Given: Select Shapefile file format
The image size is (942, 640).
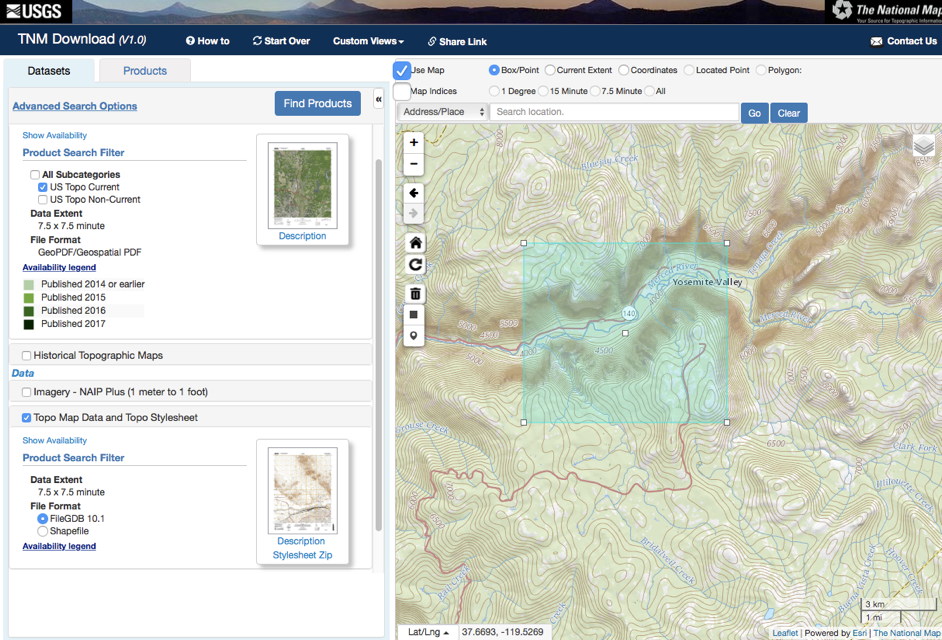Looking at the screenshot, I should (43, 531).
